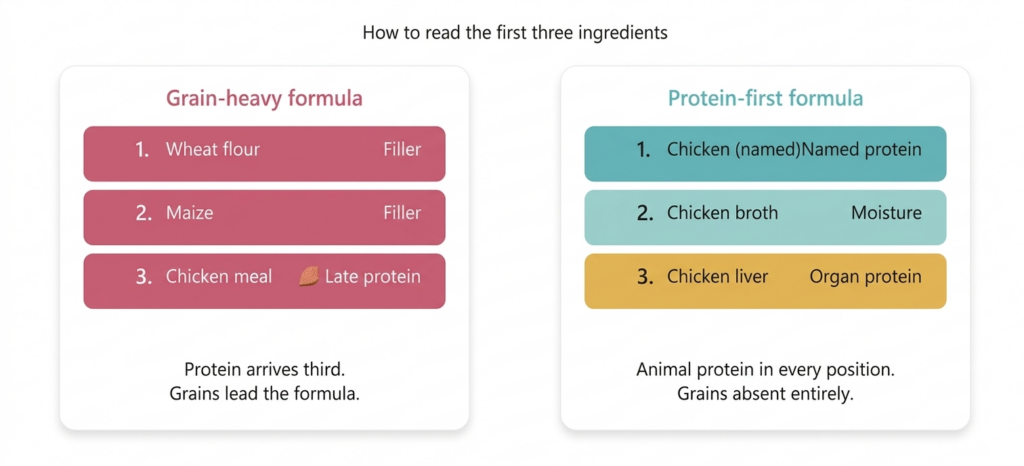The width and height of the screenshot is (1024, 466).
Task: Select the Chicken broth ingredient name
Action: point(722,213)
